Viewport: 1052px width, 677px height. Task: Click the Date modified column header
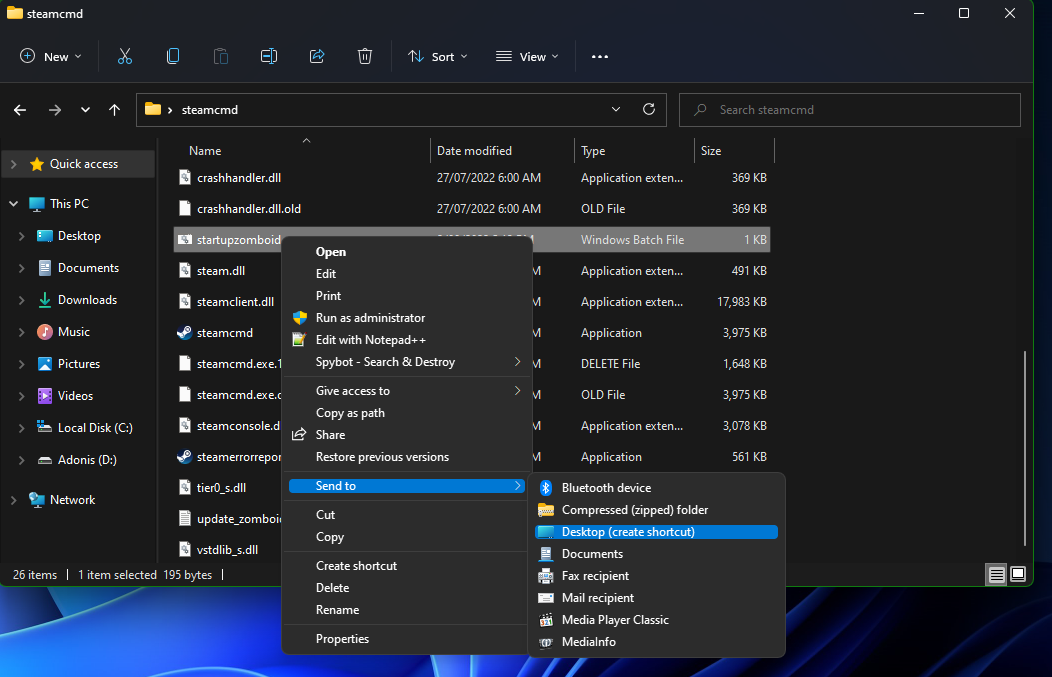pos(474,151)
